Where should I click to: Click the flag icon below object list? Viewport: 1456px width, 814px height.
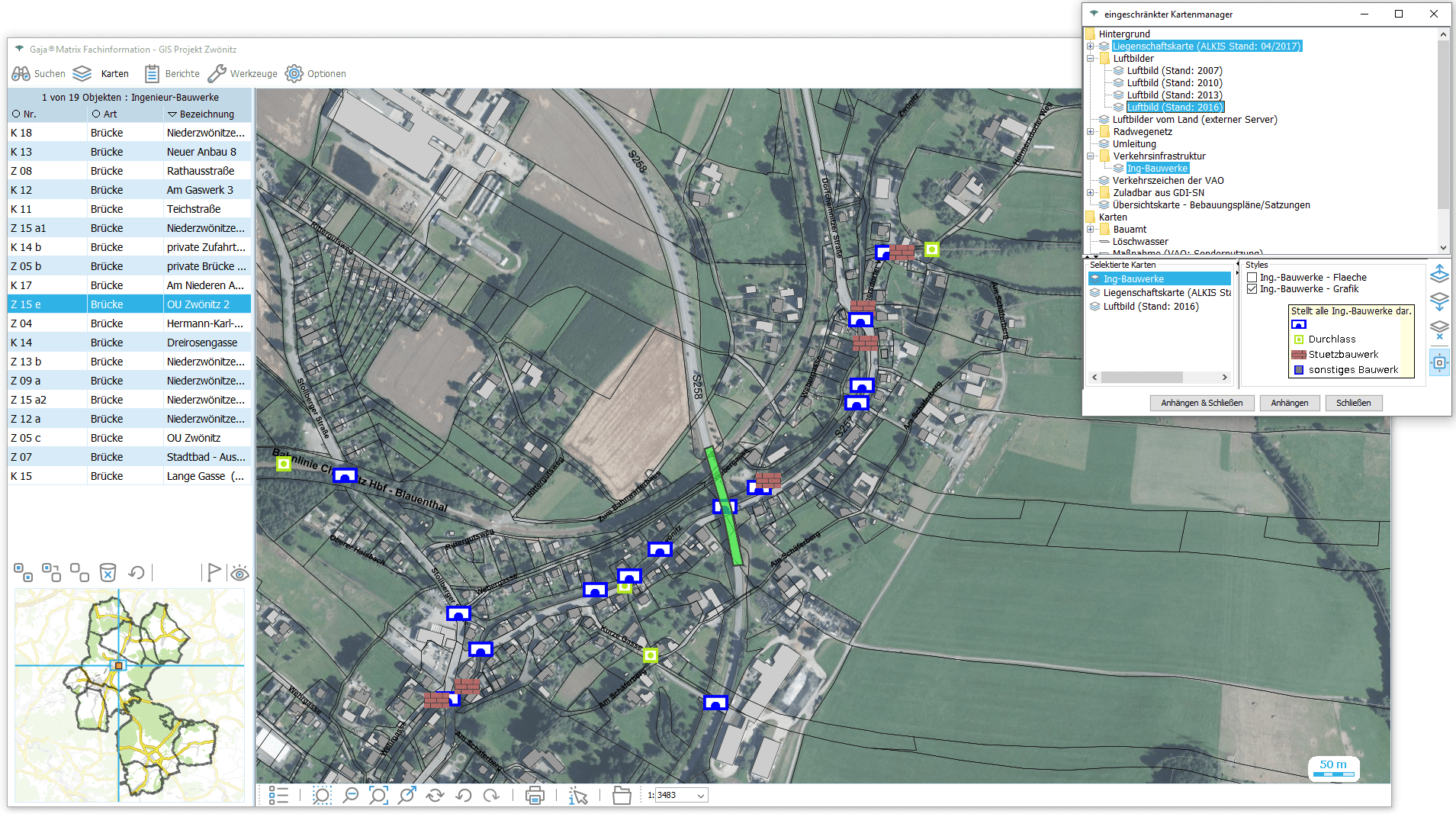tap(214, 572)
